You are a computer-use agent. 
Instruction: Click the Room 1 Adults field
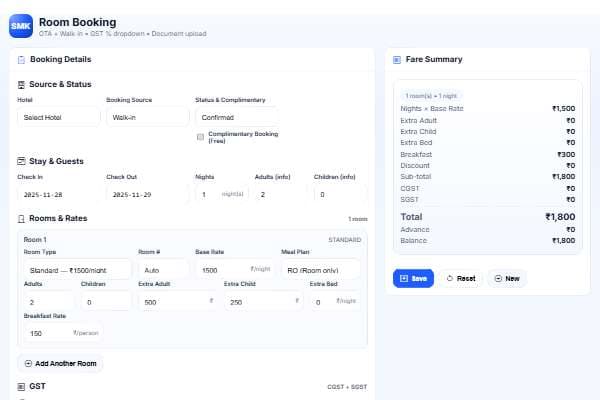tap(49, 302)
